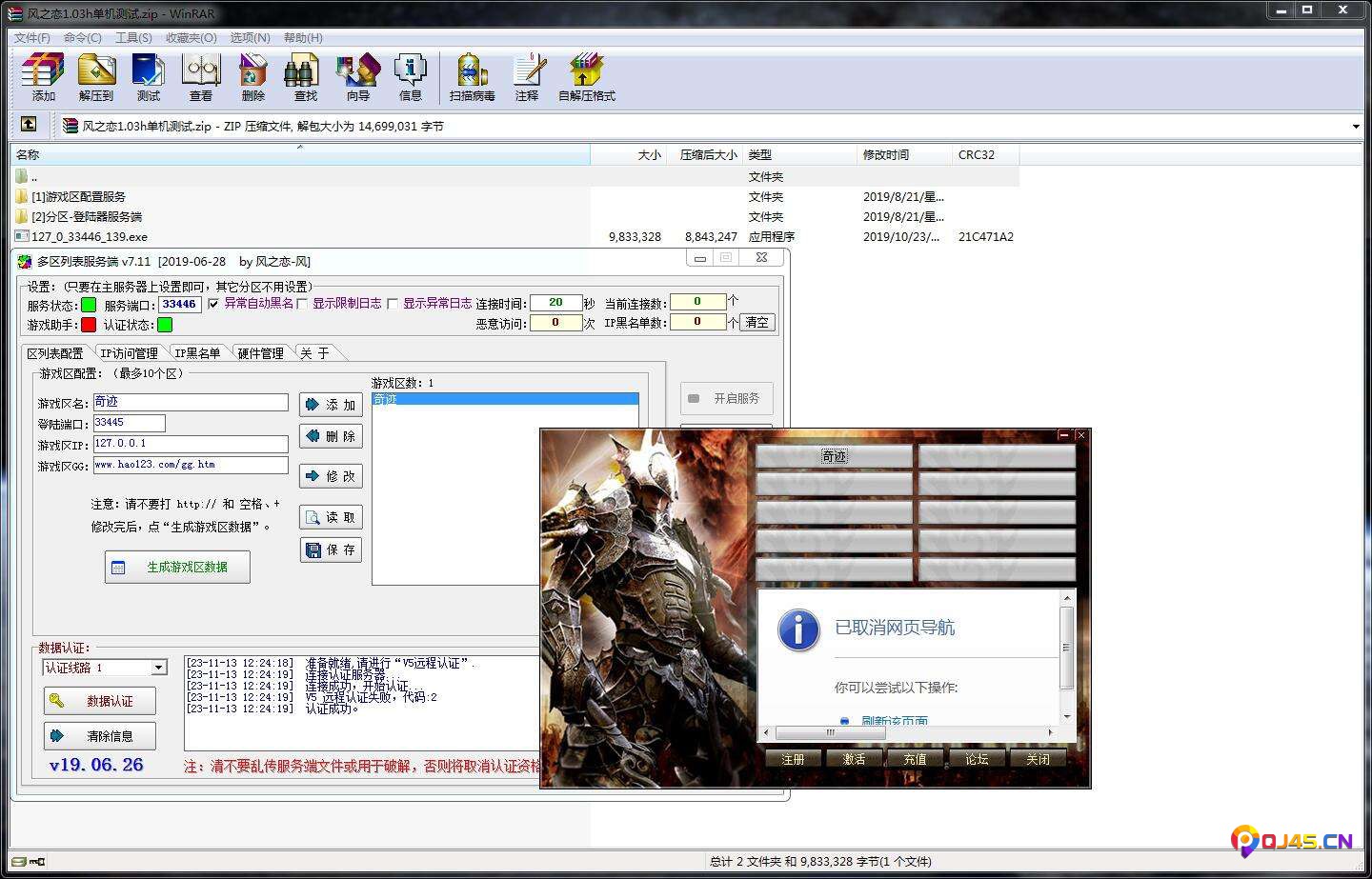Screen dimensions: 1372x879
Task: Click the 127_0_33446_139.exe file icon
Action: pos(22,236)
